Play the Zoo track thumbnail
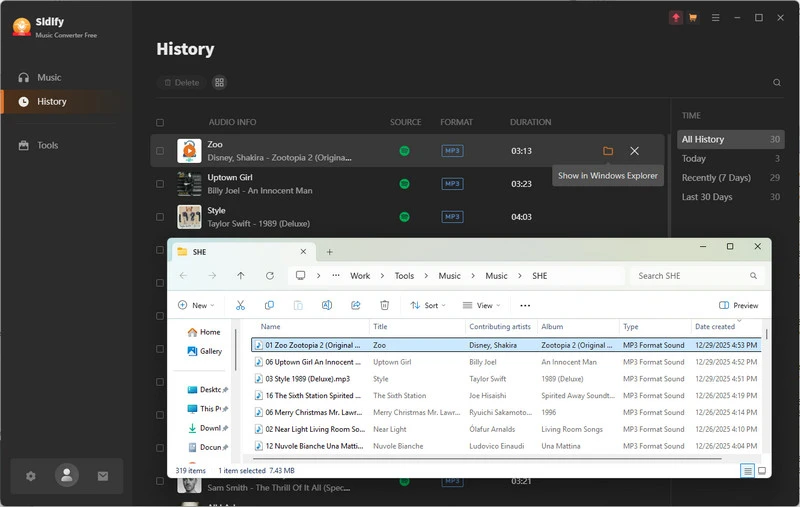The height and width of the screenshot is (507, 800). [189, 151]
